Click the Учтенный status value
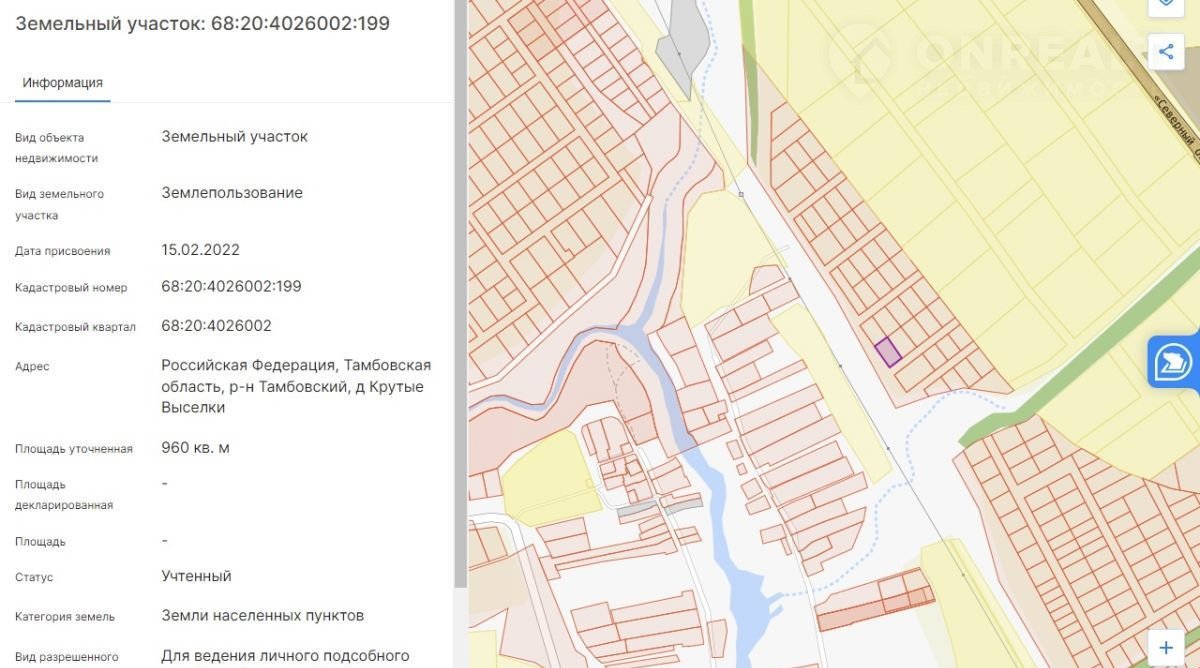The image size is (1200, 668). pos(196,576)
